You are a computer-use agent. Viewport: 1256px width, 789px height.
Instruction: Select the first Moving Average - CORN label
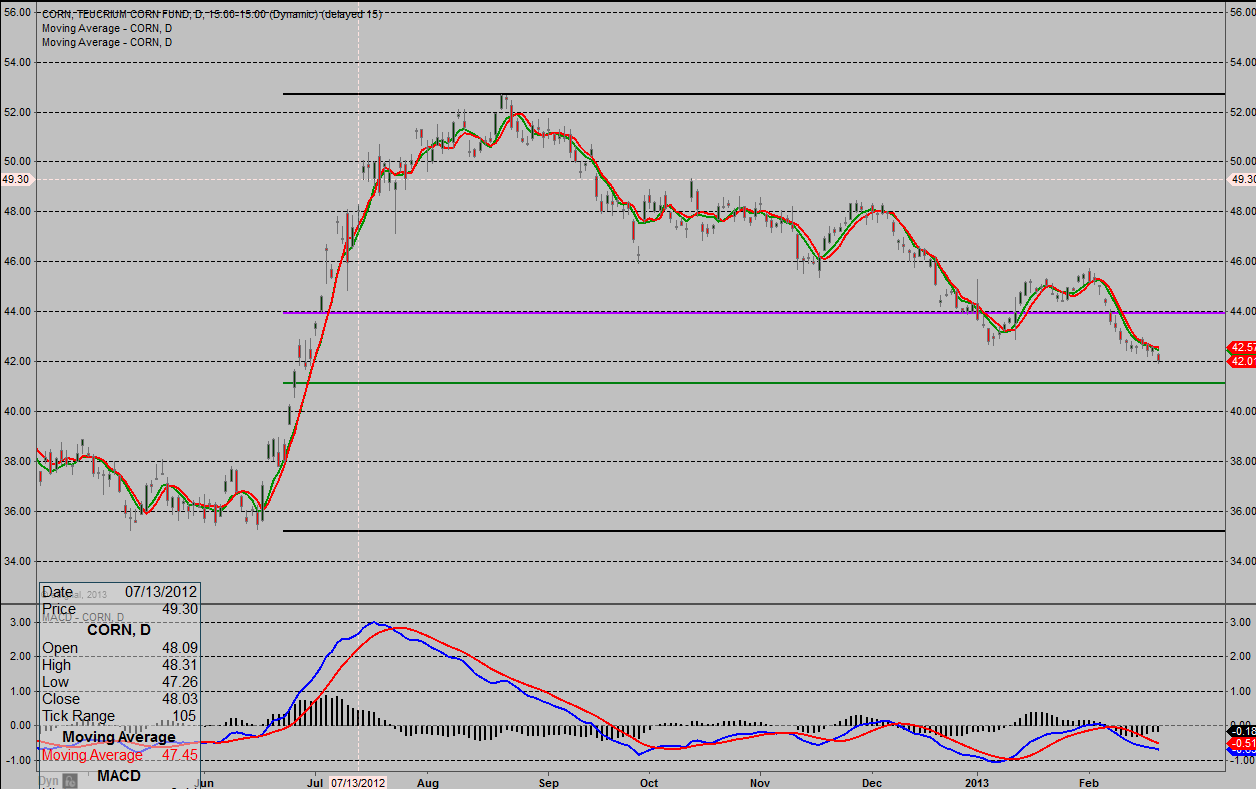(x=107, y=28)
